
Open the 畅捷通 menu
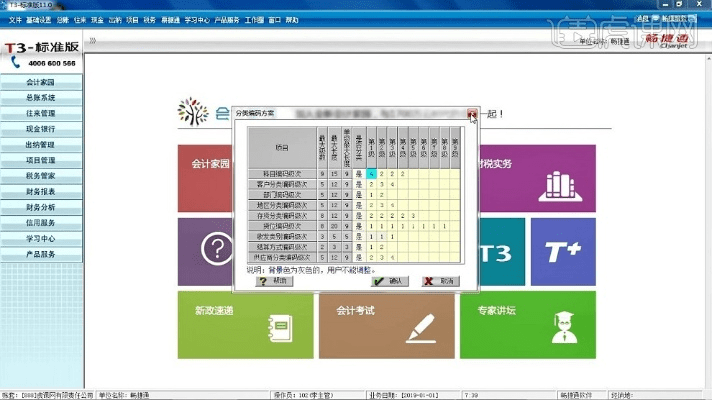coord(170,20)
